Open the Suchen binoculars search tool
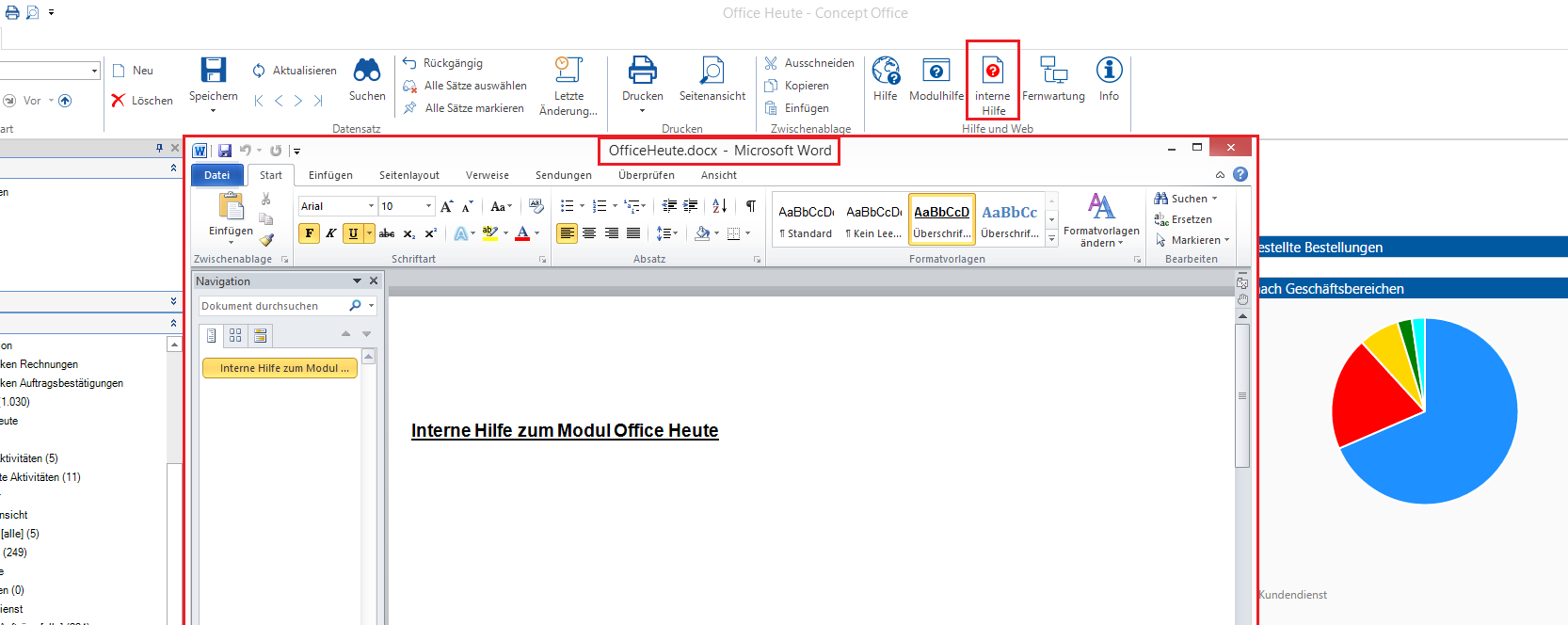 (366, 72)
